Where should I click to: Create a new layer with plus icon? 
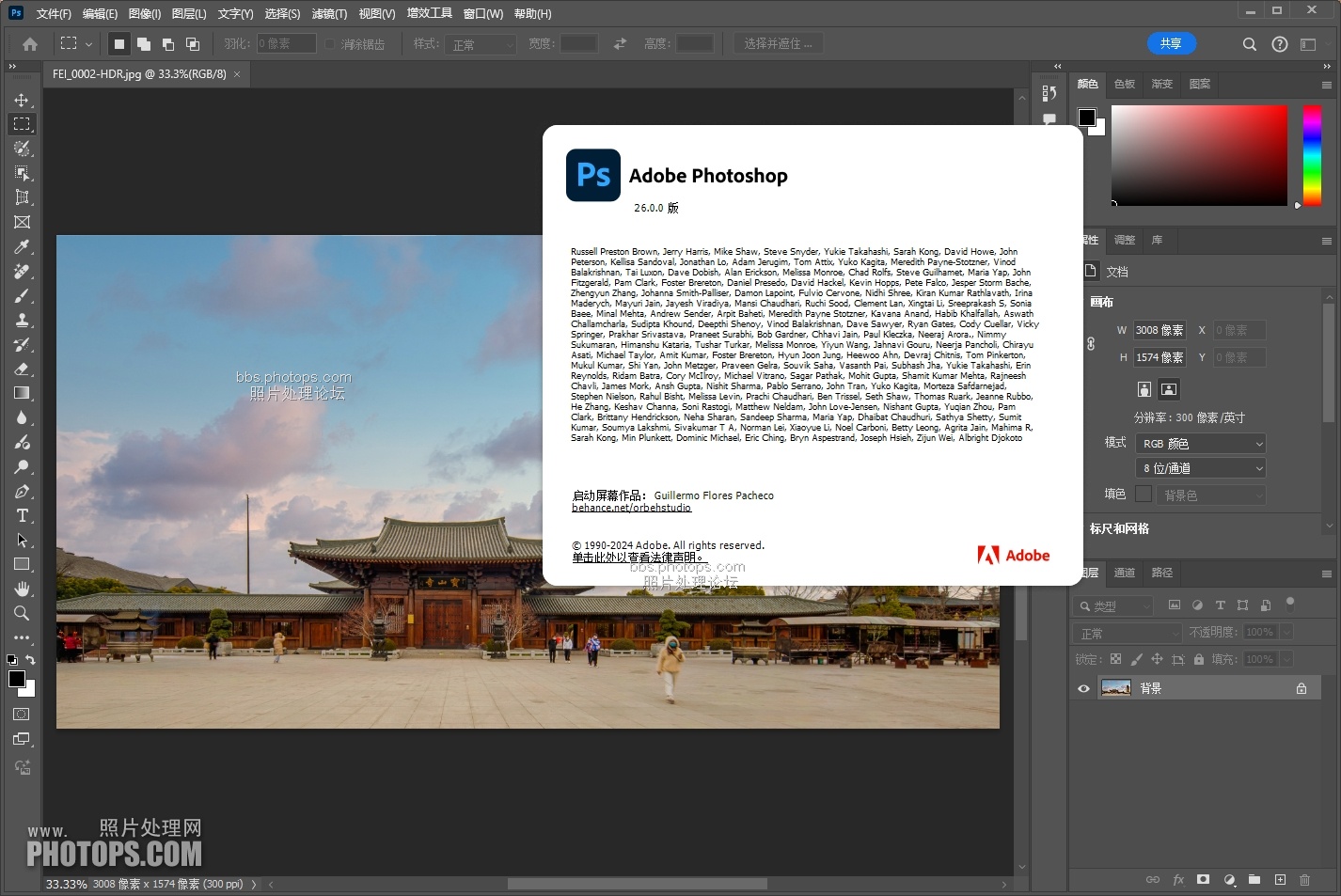(x=1280, y=880)
